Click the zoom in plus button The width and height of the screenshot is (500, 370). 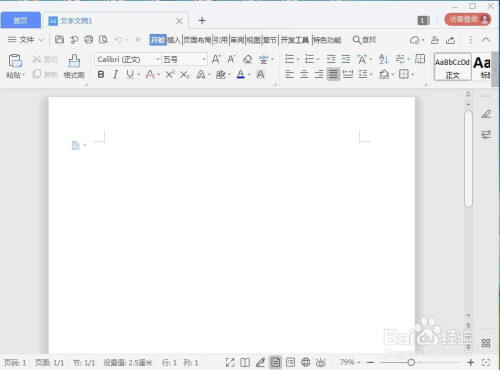click(470, 362)
